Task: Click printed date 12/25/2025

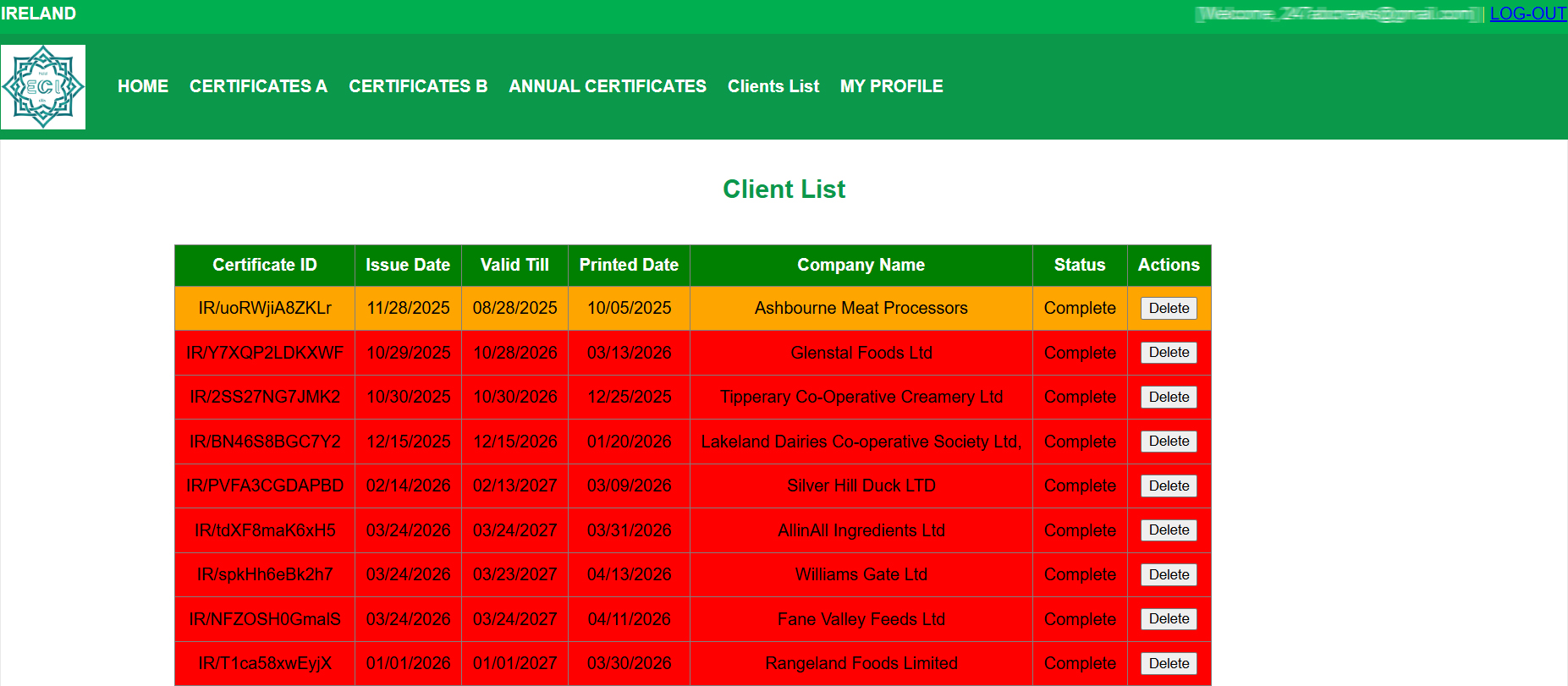Action: [629, 397]
